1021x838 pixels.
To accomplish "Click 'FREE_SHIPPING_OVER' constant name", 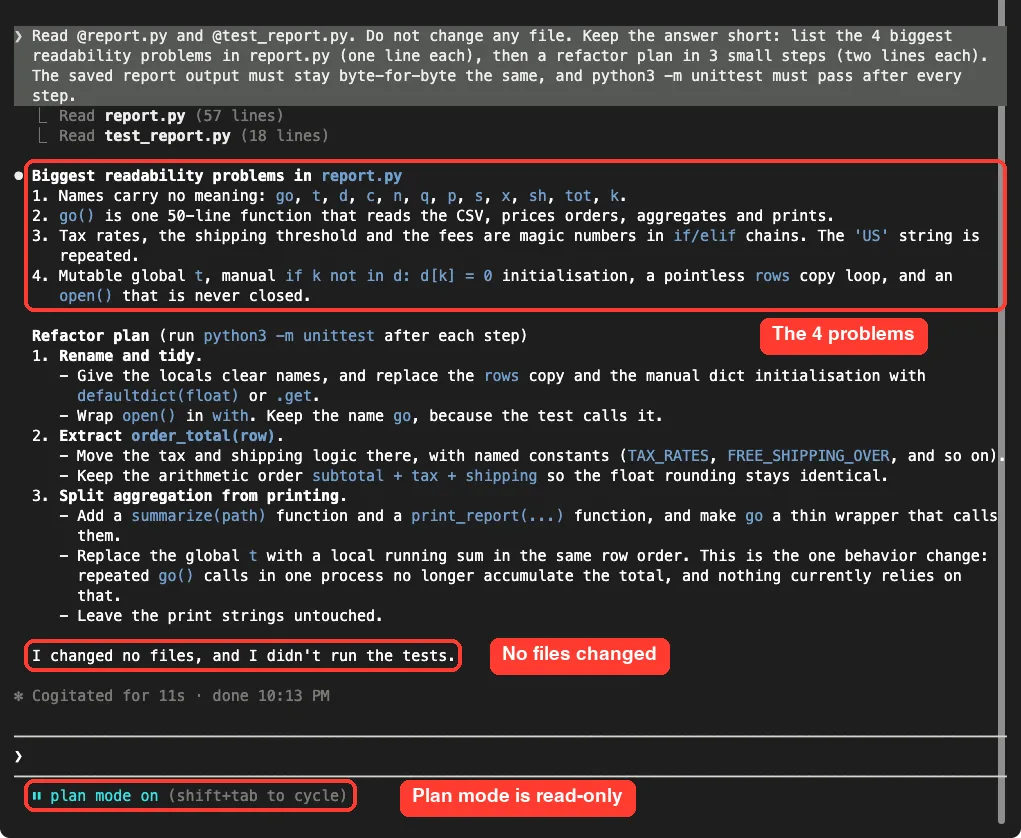I will pos(808,456).
